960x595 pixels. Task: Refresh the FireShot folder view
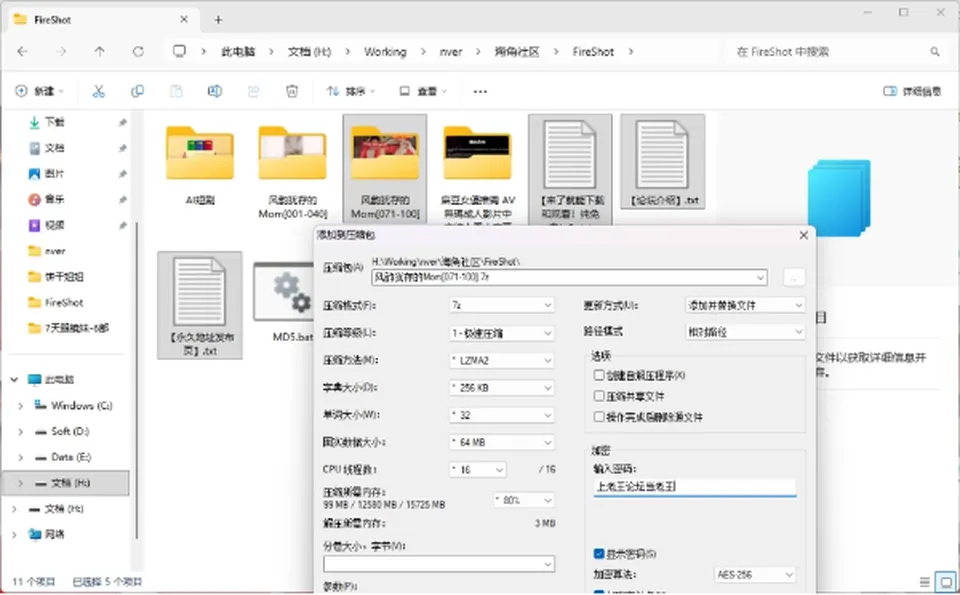[x=138, y=52]
